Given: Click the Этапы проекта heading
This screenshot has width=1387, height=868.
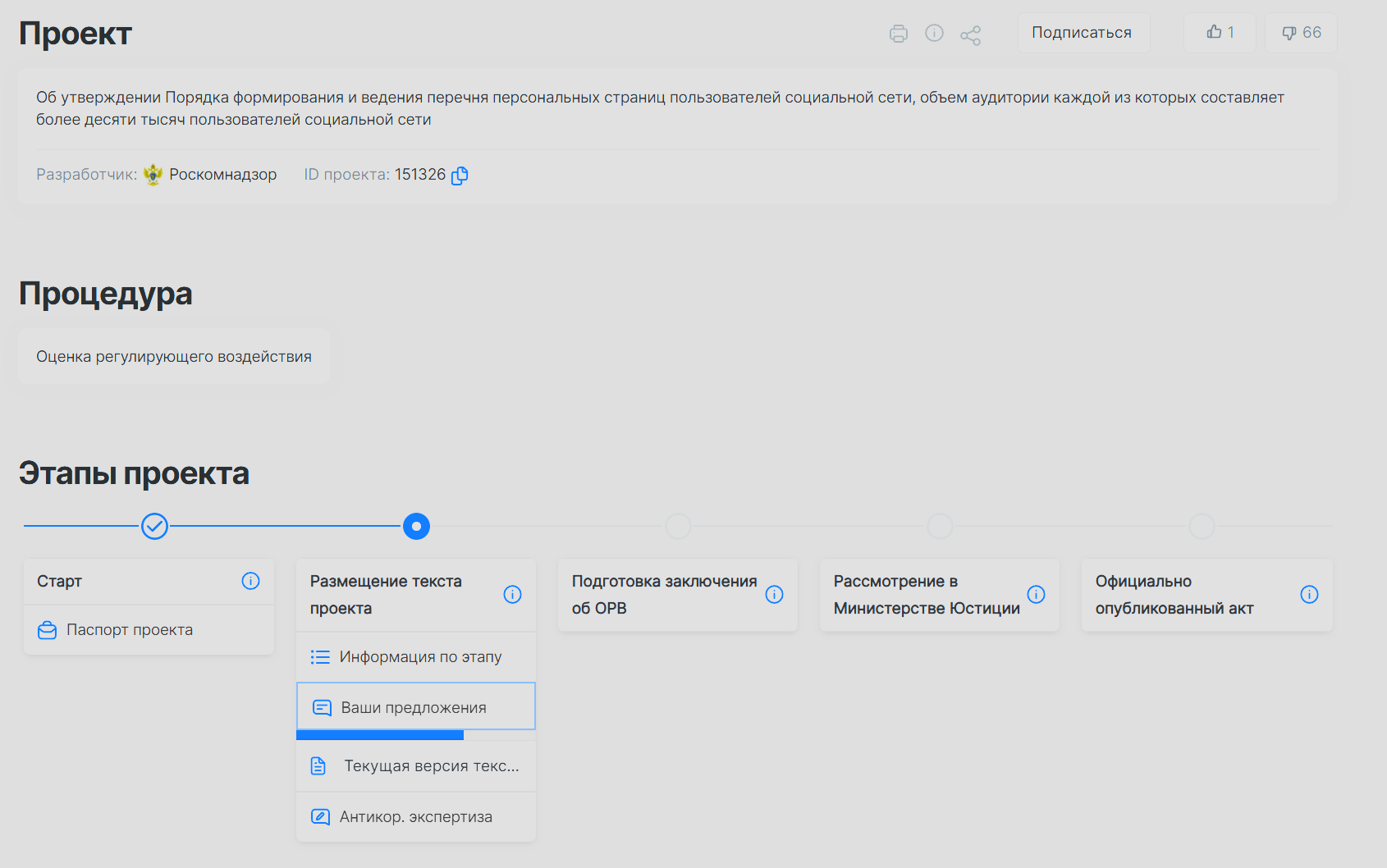Looking at the screenshot, I should click(x=134, y=473).
